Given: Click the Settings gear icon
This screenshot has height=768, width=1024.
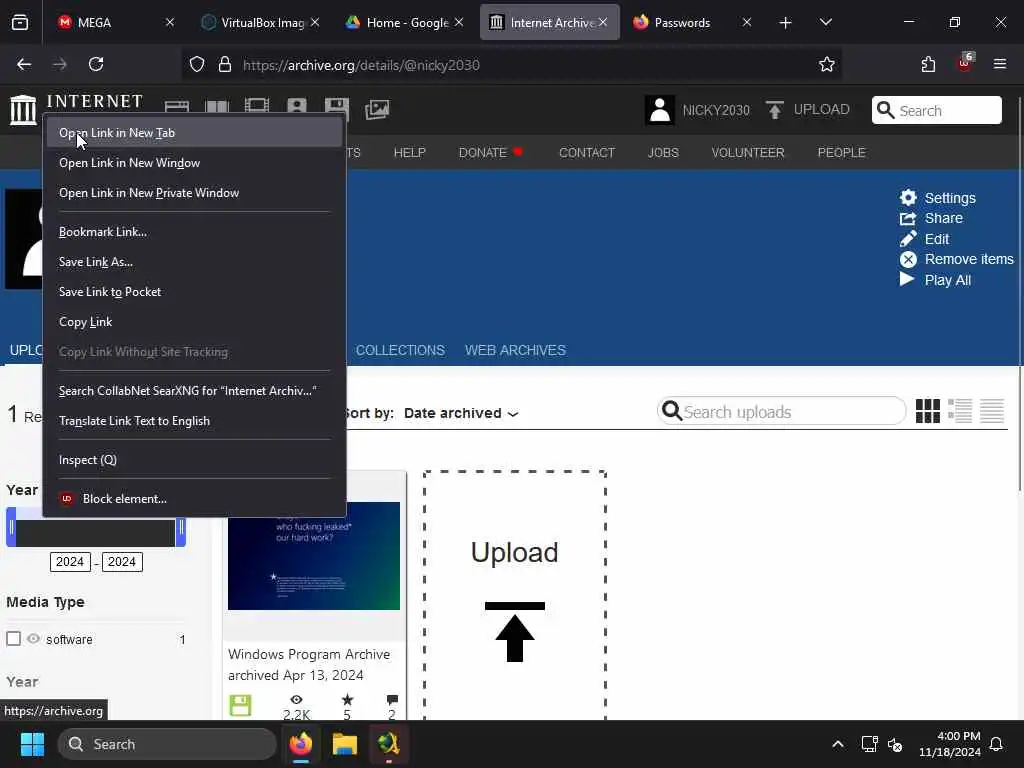Looking at the screenshot, I should [908, 197].
